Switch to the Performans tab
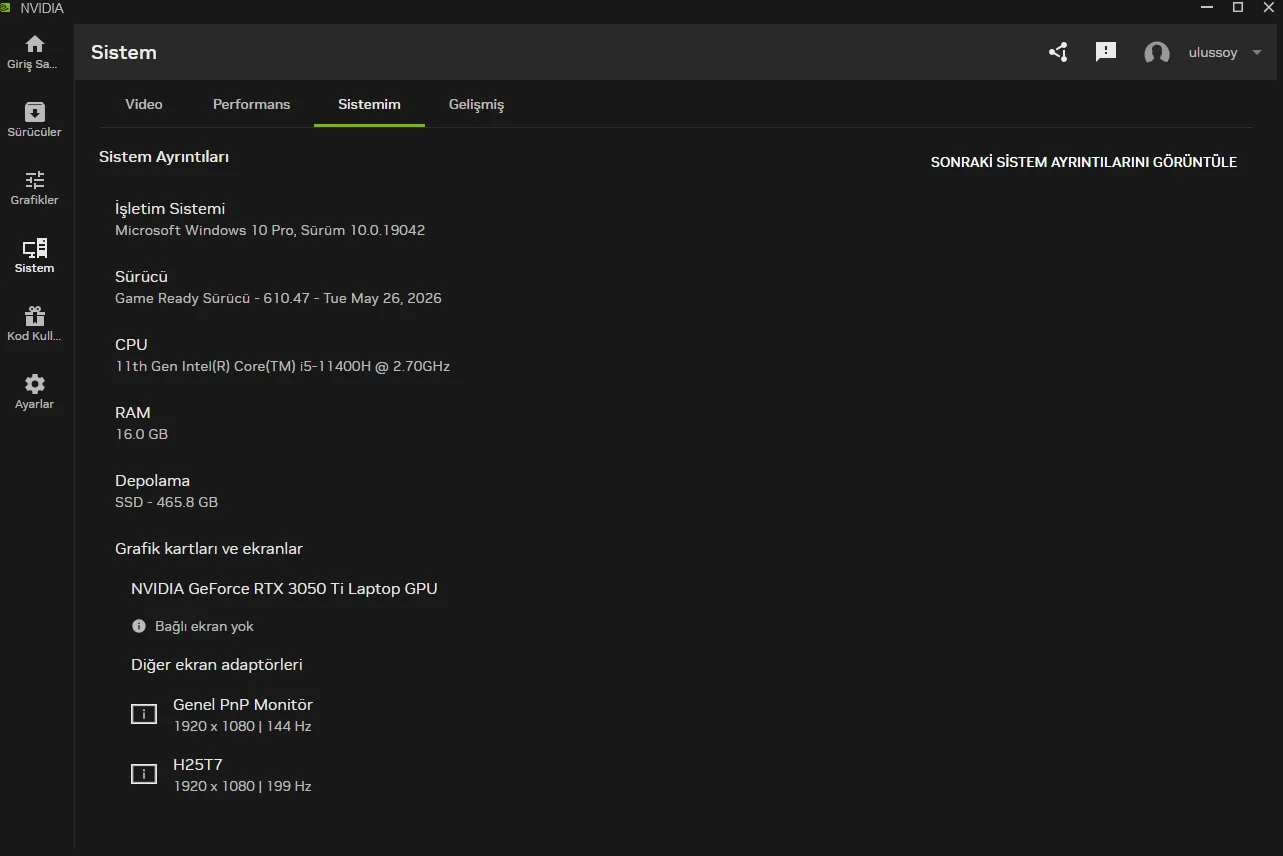 251,104
